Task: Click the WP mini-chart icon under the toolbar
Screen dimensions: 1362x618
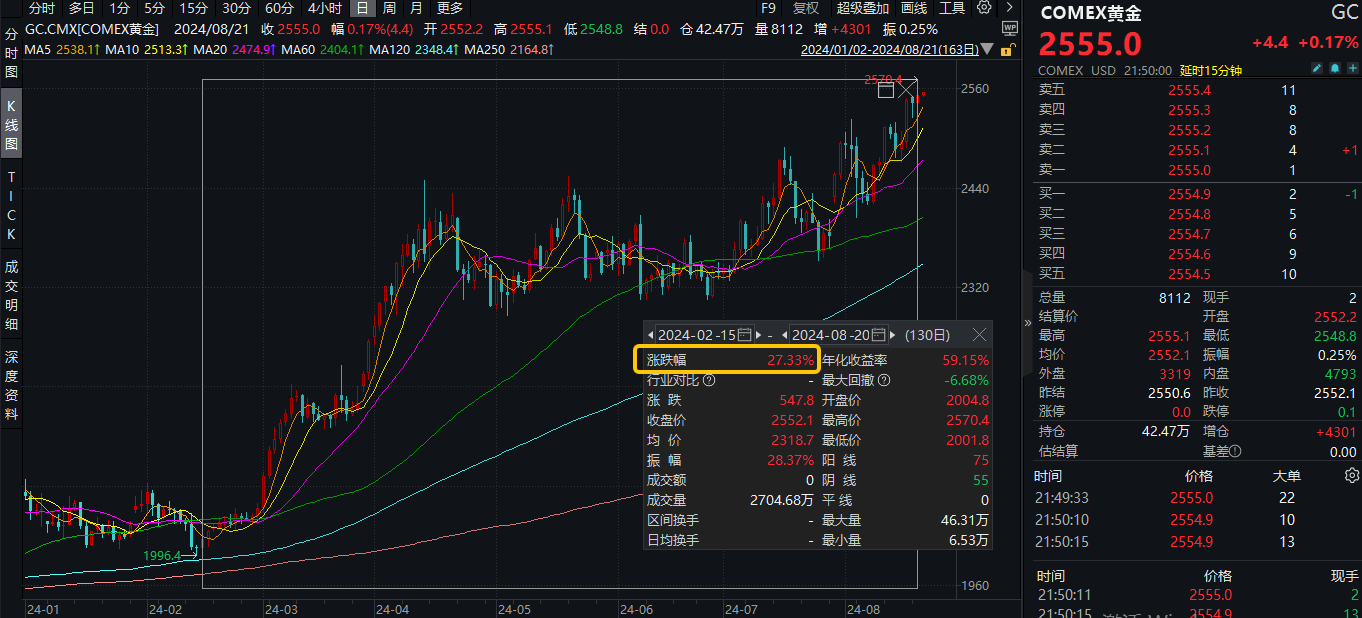Action: click(x=1009, y=28)
